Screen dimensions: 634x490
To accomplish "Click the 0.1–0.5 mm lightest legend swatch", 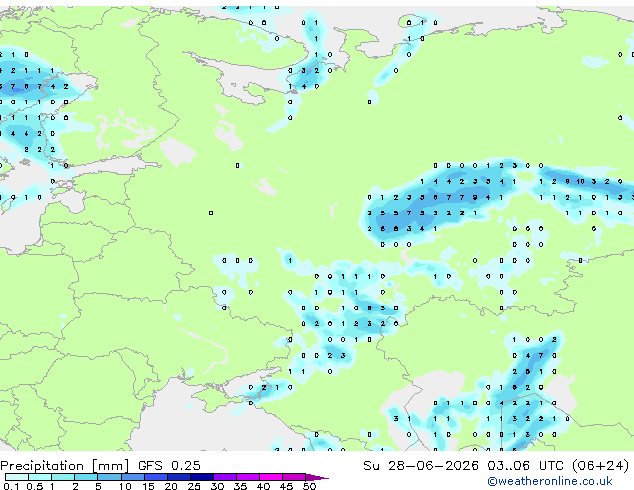I will click(x=17, y=477).
